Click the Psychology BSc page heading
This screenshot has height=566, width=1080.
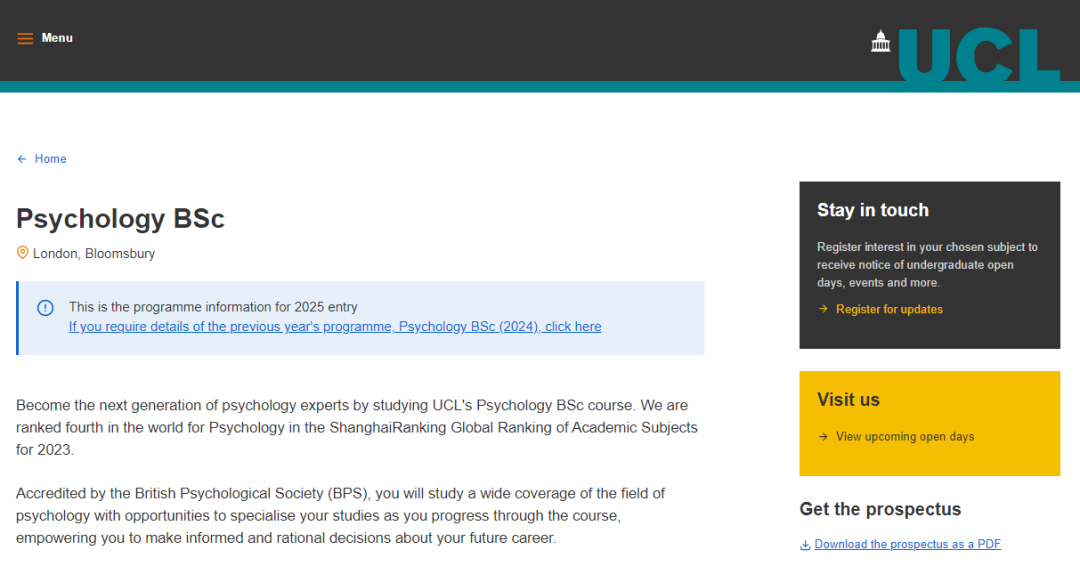pyautogui.click(x=121, y=219)
